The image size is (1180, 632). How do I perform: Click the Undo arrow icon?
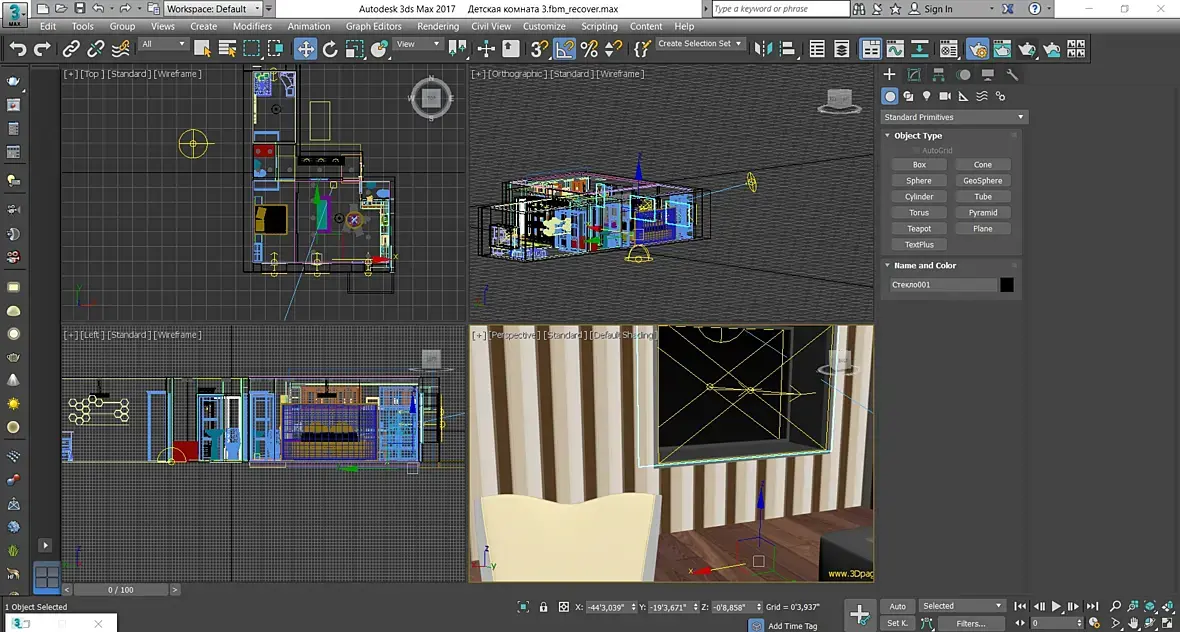click(x=18, y=48)
